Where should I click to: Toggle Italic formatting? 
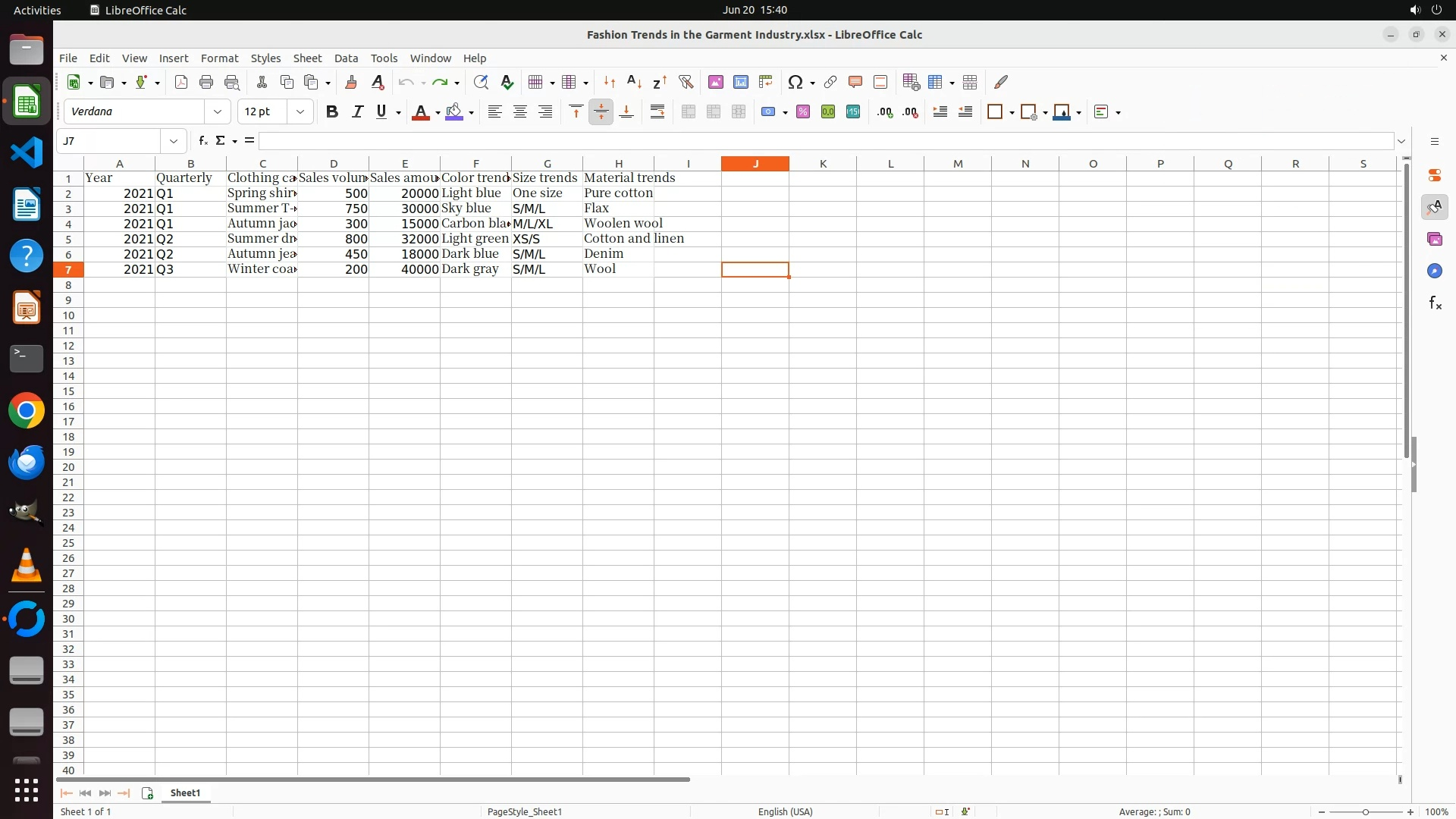pyautogui.click(x=357, y=112)
